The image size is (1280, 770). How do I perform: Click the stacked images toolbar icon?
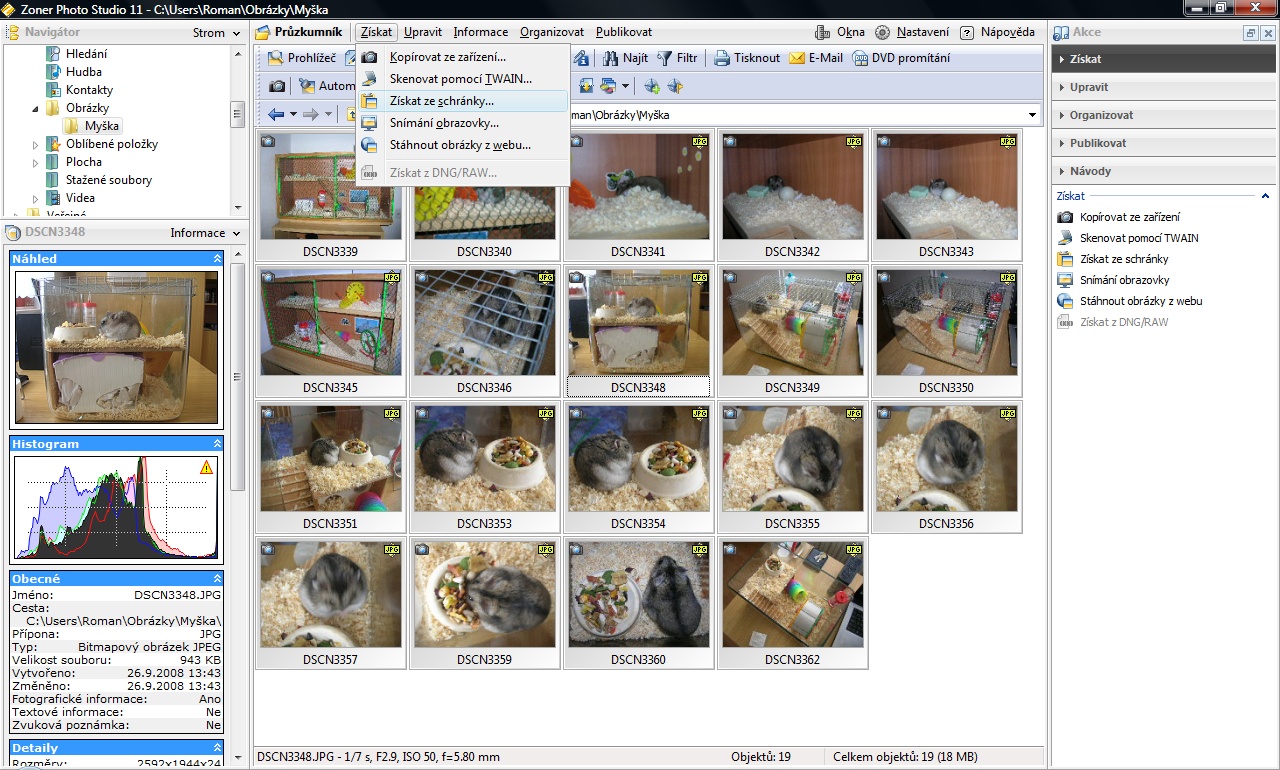point(608,86)
